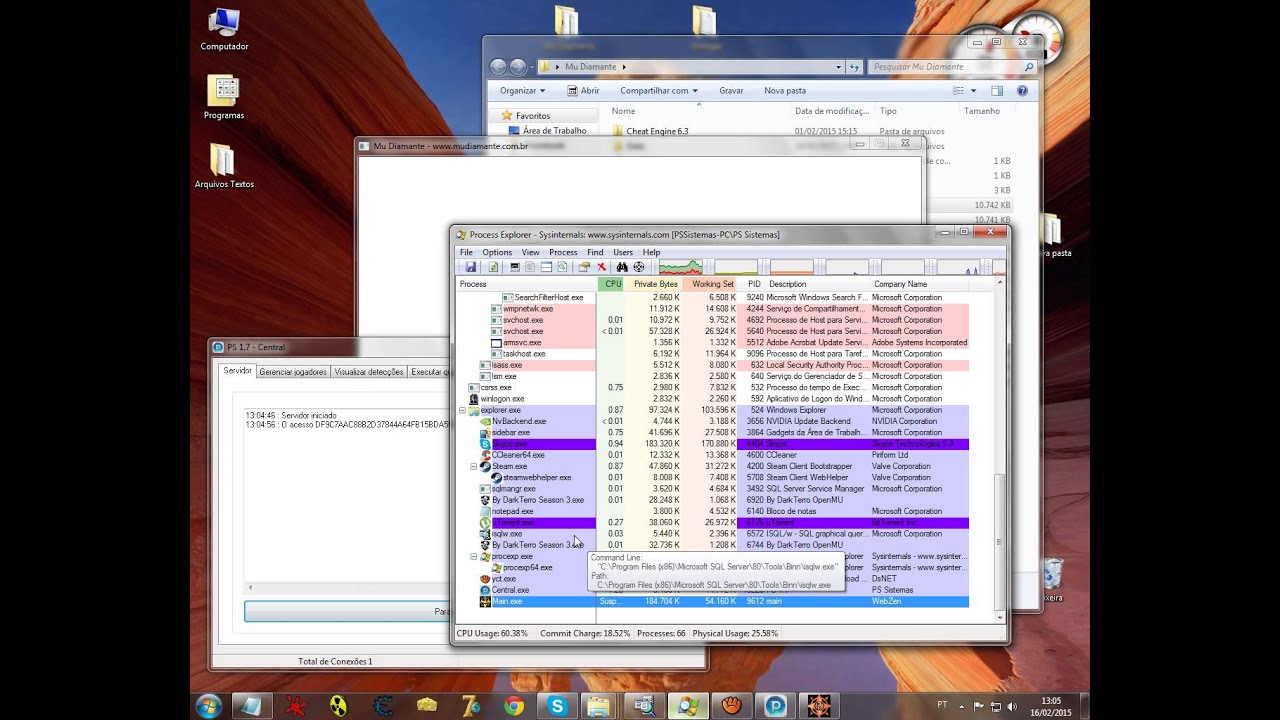1280x720 pixels.
Task: Toggle the lower pane toolbar icon
Action: click(546, 267)
